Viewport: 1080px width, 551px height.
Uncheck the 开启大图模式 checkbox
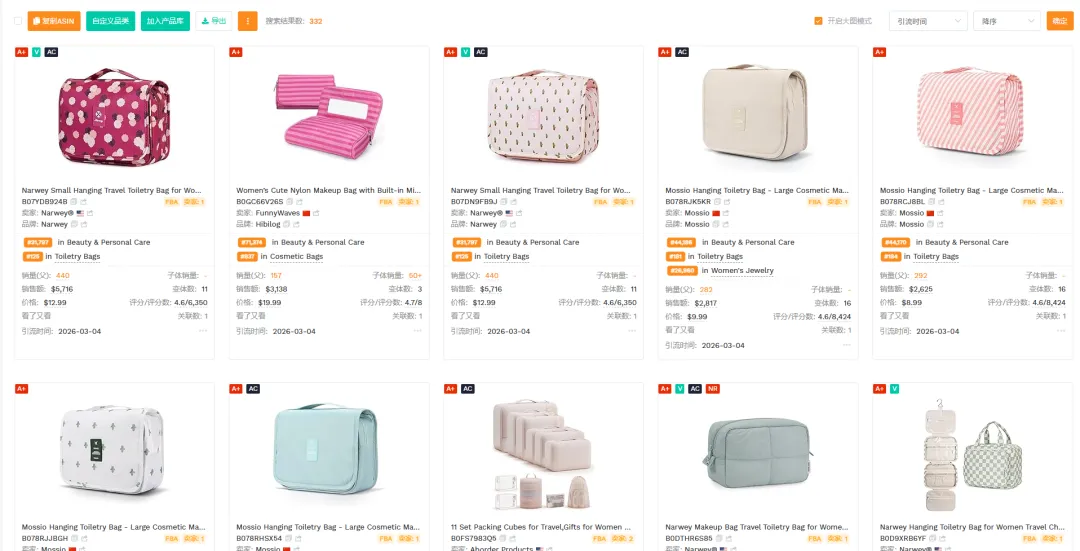click(818, 21)
